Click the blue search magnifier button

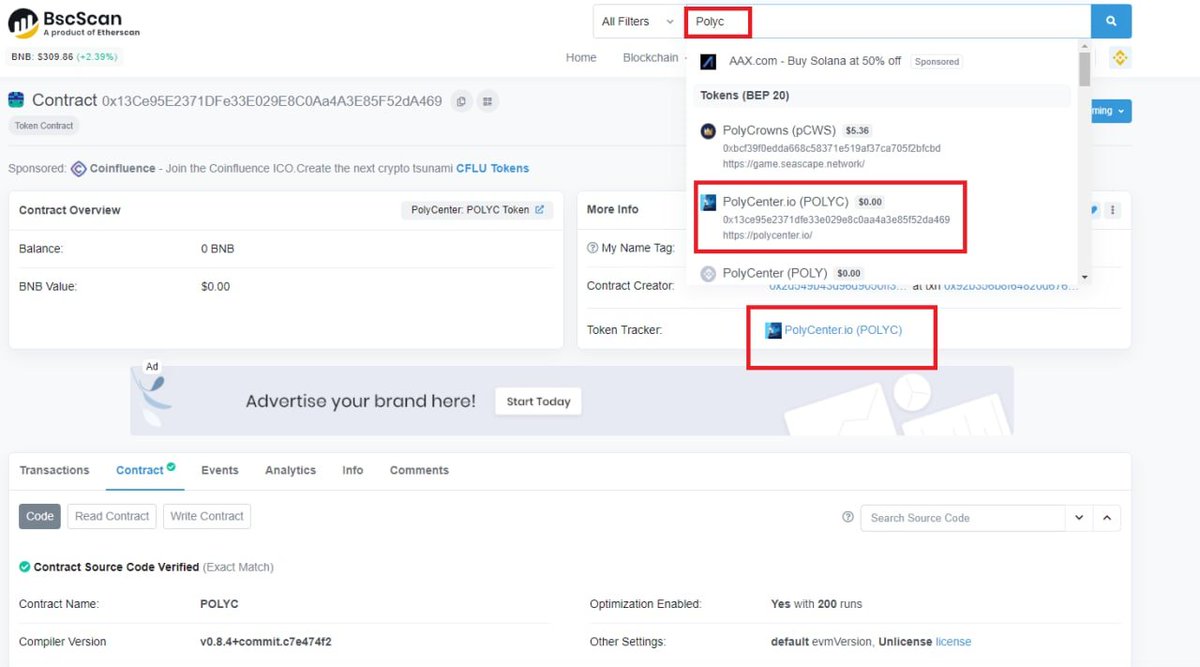coord(1111,21)
